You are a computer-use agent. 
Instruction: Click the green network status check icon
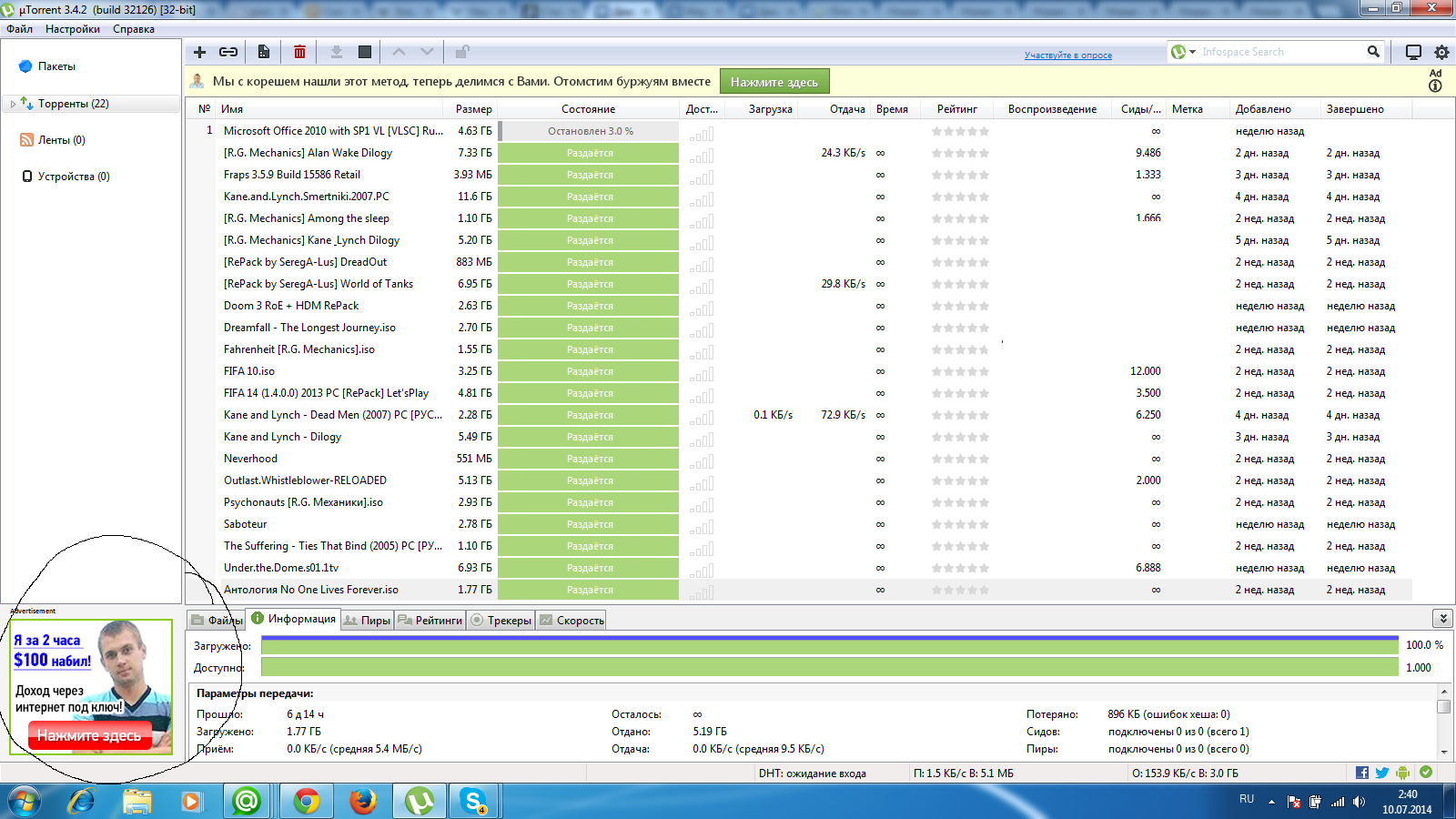[x=1426, y=772]
